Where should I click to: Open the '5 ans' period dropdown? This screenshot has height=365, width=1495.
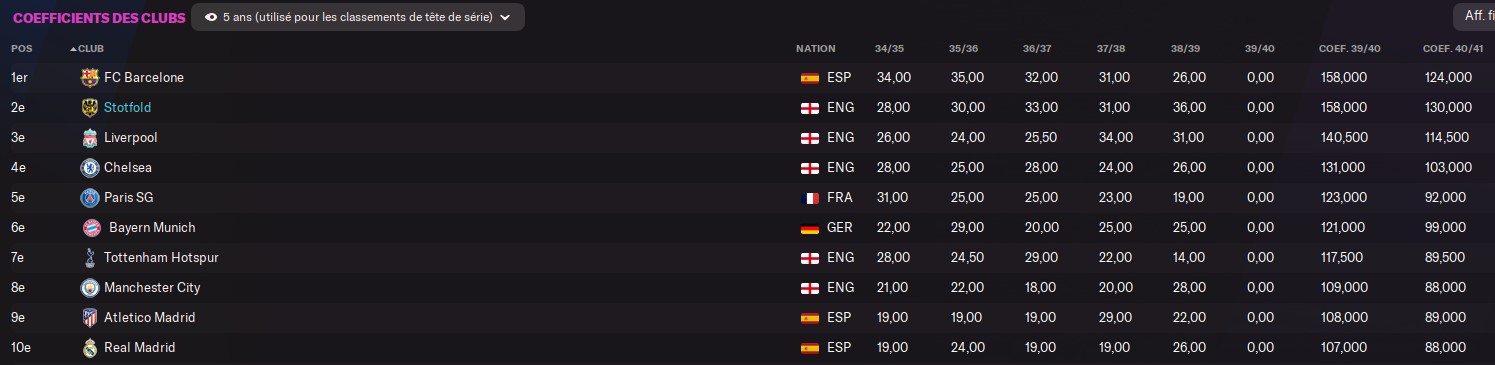pos(357,17)
